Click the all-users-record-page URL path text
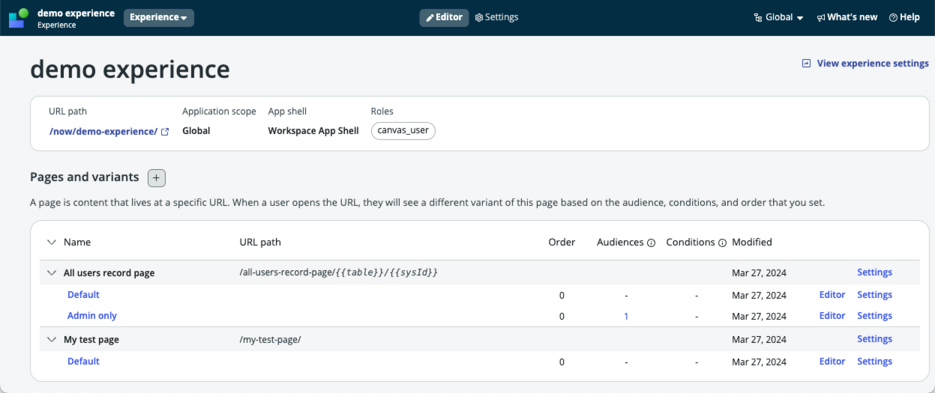The image size is (935, 393). (x=339, y=273)
